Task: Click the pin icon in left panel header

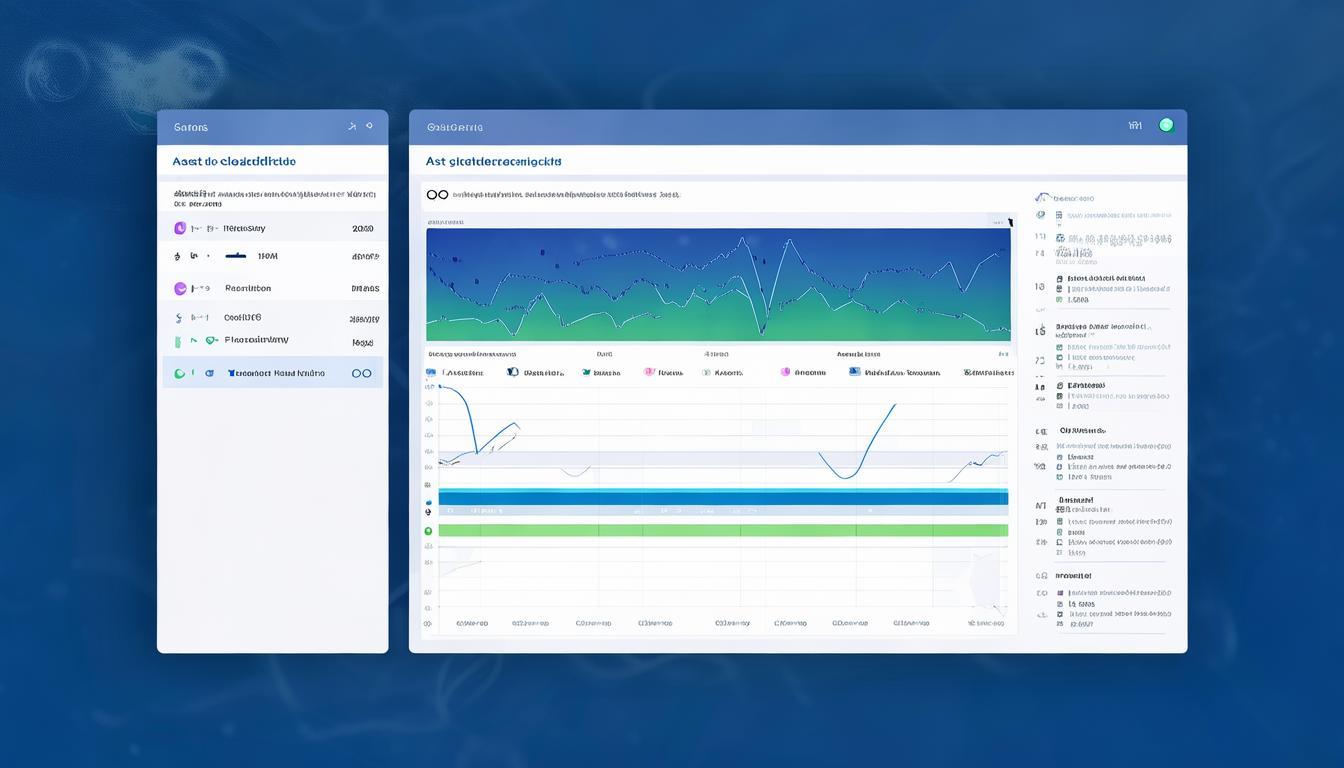Action: click(351, 127)
